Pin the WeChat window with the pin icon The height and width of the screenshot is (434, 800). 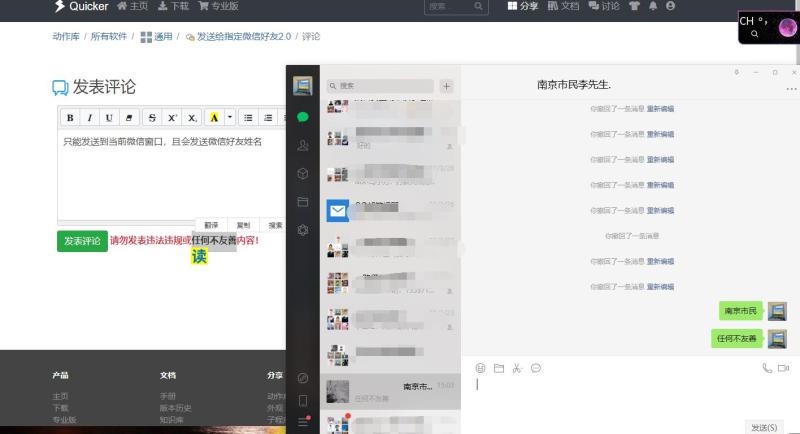coord(736,72)
